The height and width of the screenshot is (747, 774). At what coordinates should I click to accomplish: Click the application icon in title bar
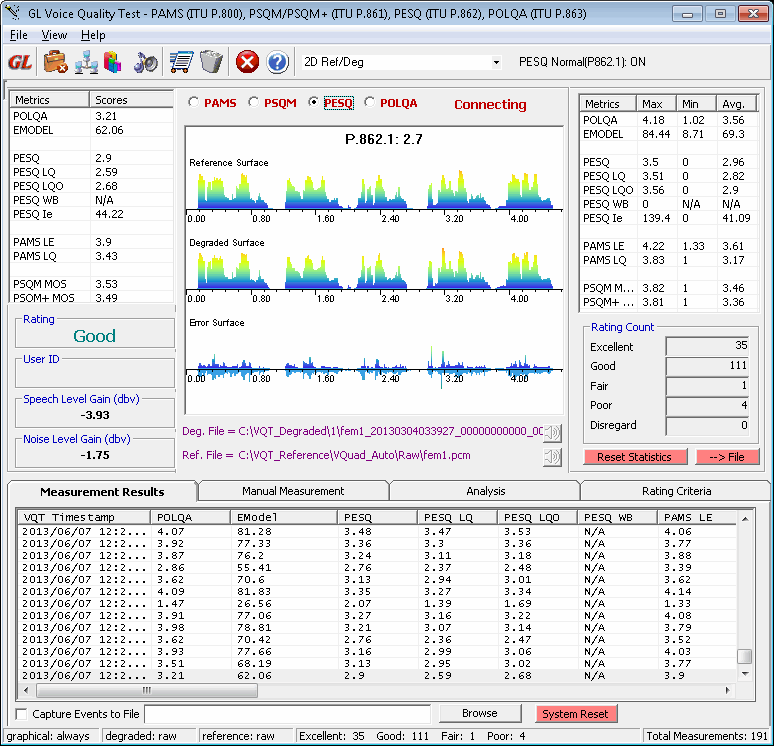tap(14, 13)
